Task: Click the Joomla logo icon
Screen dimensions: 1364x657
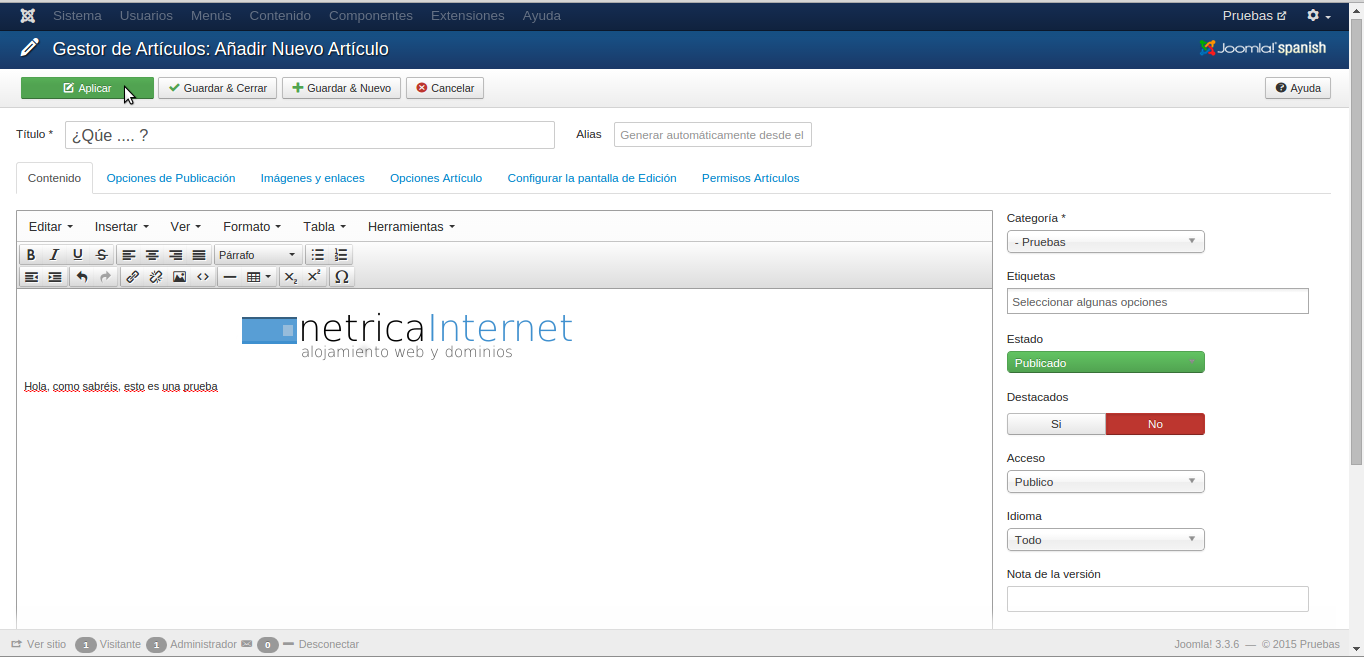Action: click(x=27, y=16)
